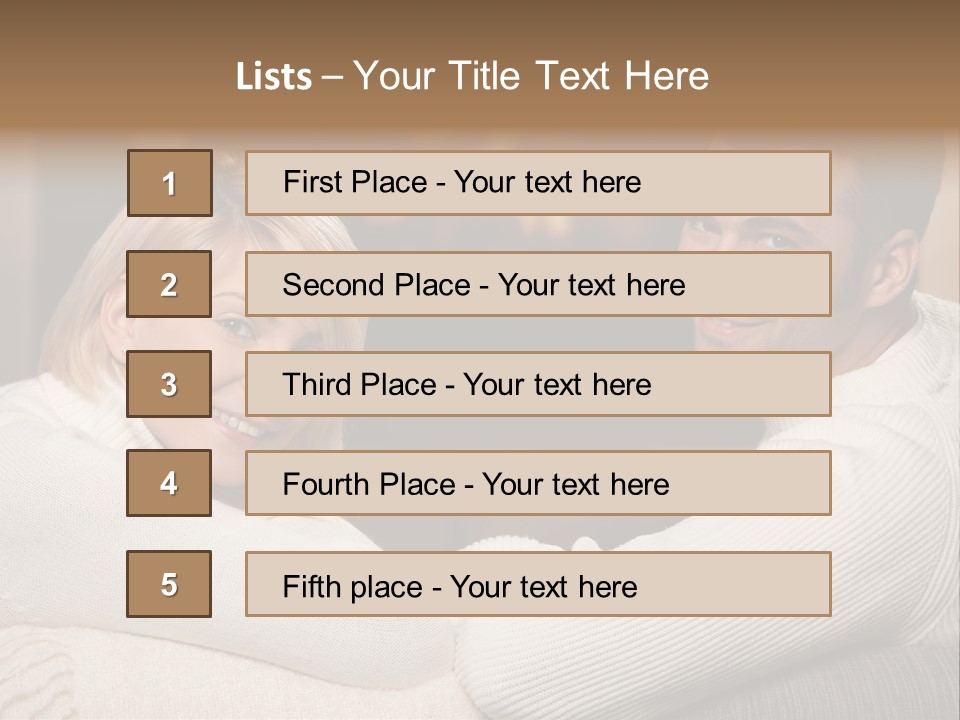Click the Third Place text bar
The height and width of the screenshot is (720, 960).
(538, 384)
